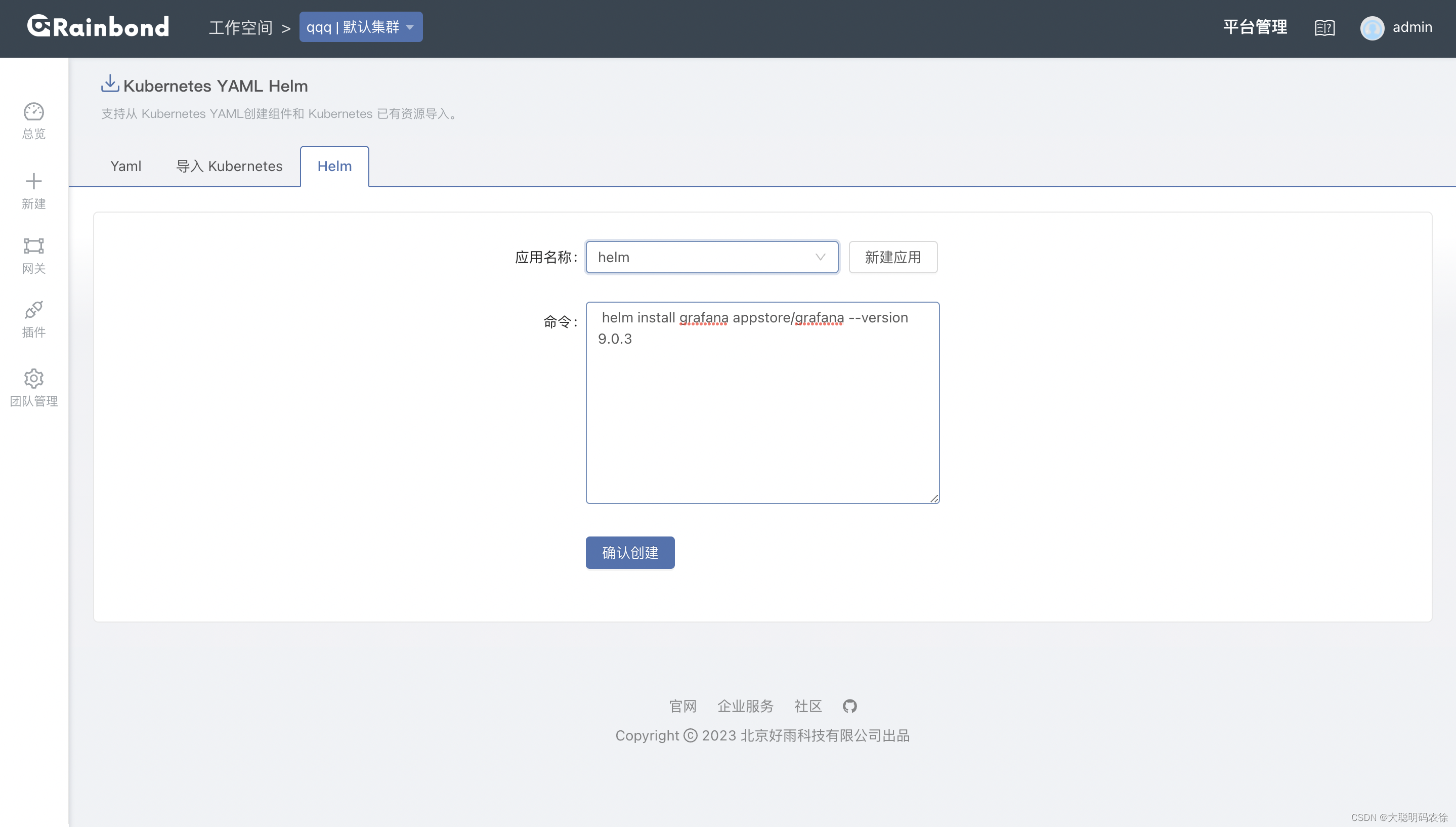Click the Rainbond logo
Screen dimensions: 1456x827
pyautogui.click(x=98, y=27)
